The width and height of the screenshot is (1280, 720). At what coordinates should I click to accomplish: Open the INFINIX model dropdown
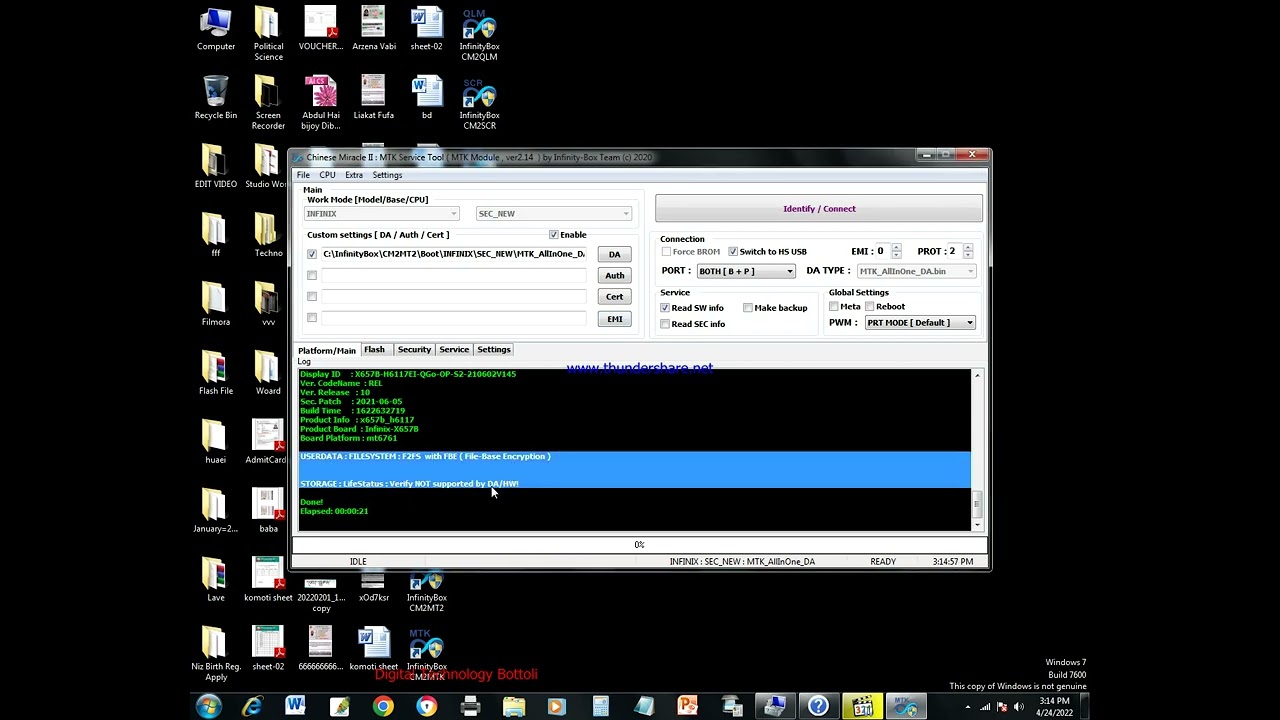point(381,214)
